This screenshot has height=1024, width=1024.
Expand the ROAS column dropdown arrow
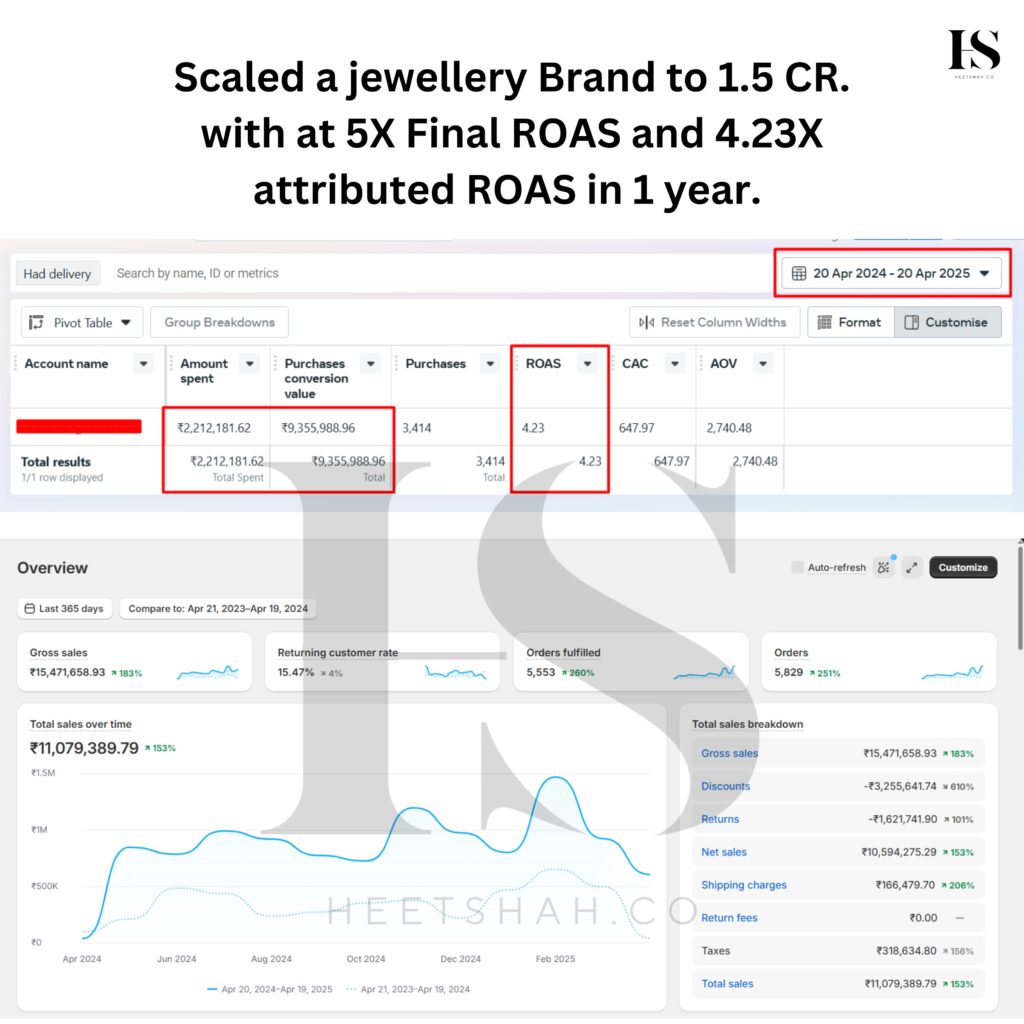(x=587, y=364)
